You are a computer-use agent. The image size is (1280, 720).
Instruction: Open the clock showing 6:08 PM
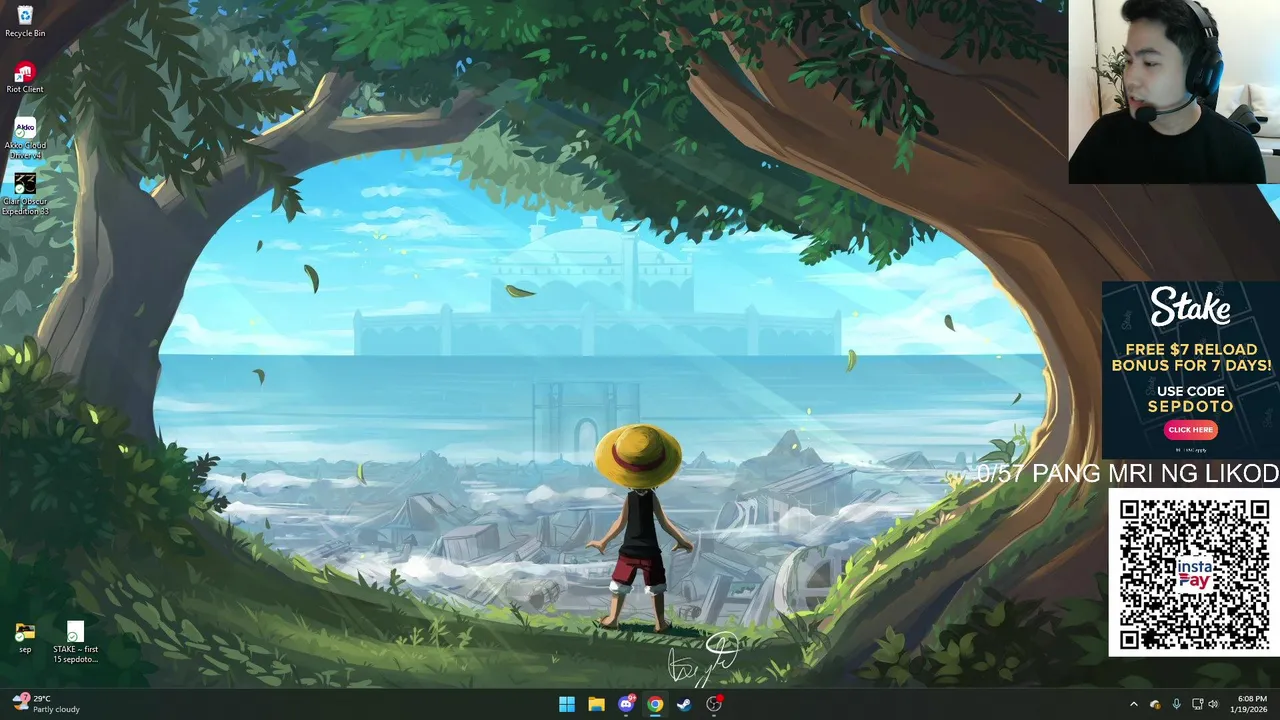1252,698
